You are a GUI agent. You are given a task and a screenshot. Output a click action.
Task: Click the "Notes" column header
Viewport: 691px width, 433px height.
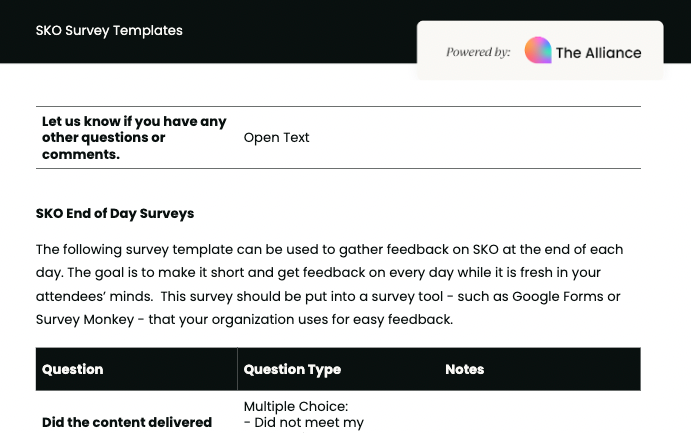click(x=465, y=369)
